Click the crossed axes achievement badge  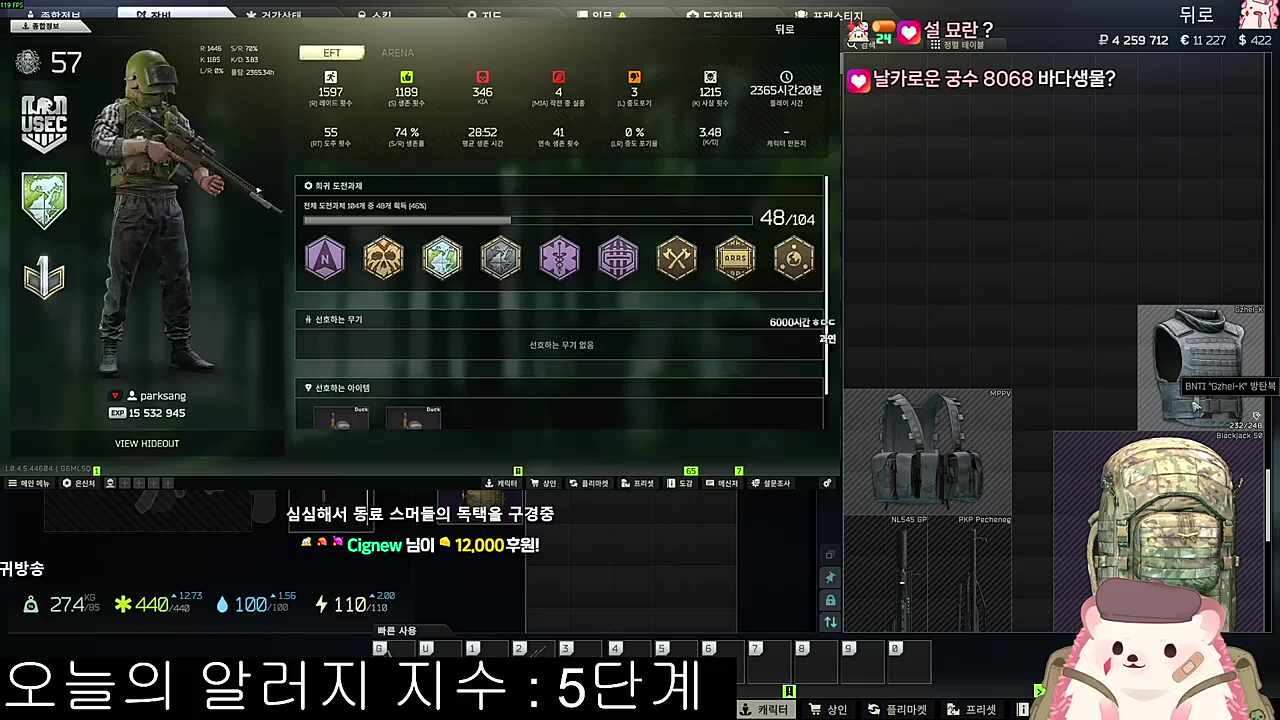[676, 258]
